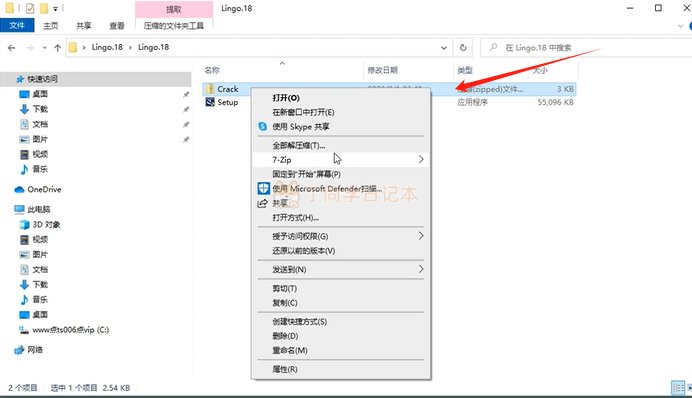Open the 查看 ribbon tab
Viewport: 692px width, 398px height.
click(117, 26)
